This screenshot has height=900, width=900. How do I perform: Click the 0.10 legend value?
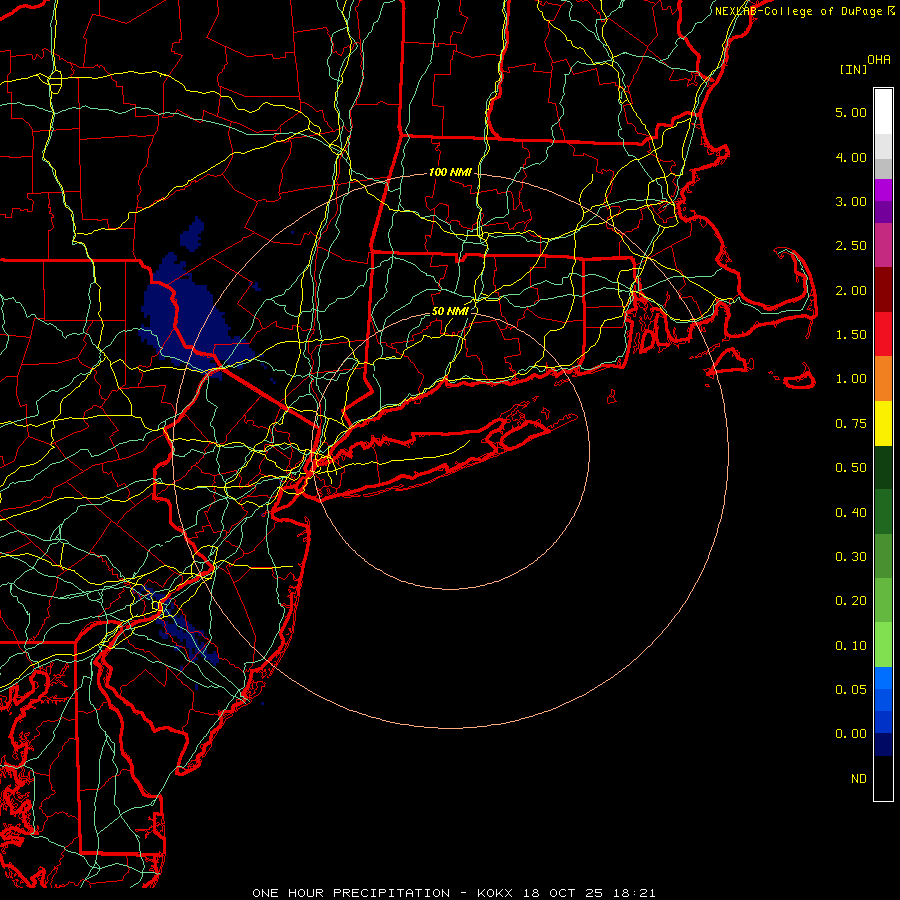coord(851,646)
